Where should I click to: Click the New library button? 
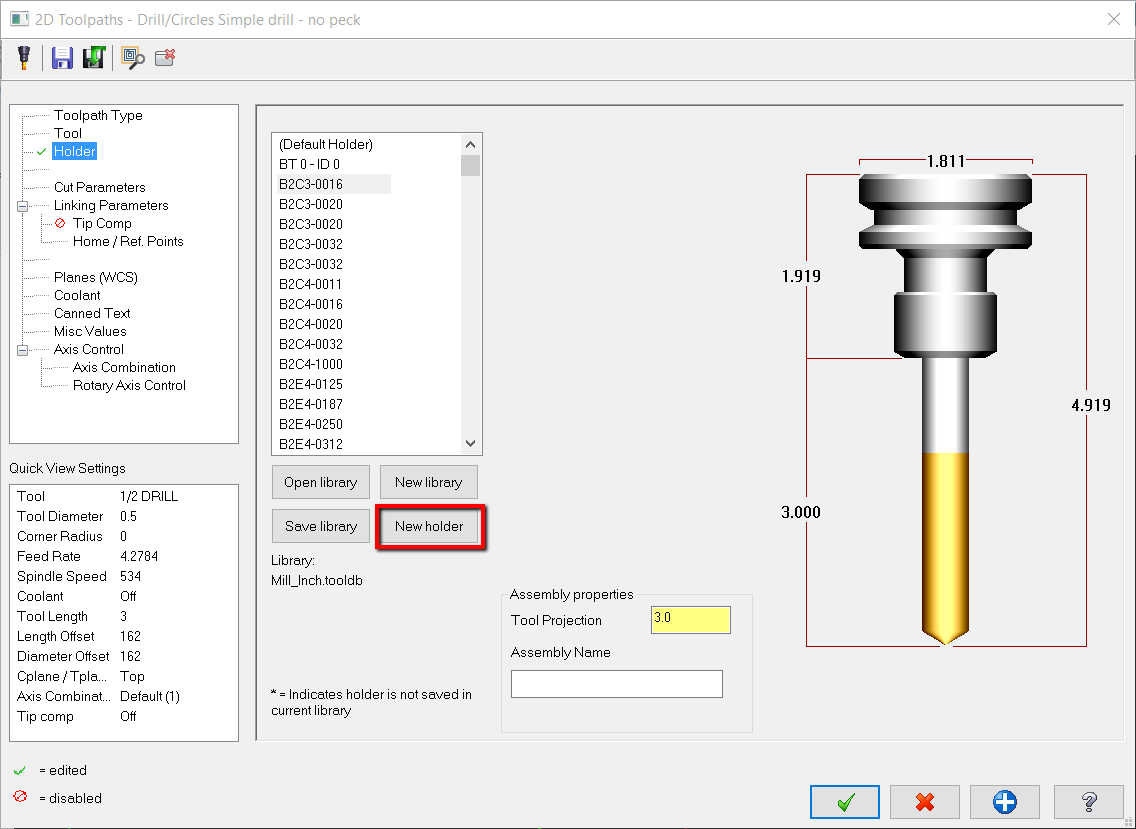tap(428, 483)
